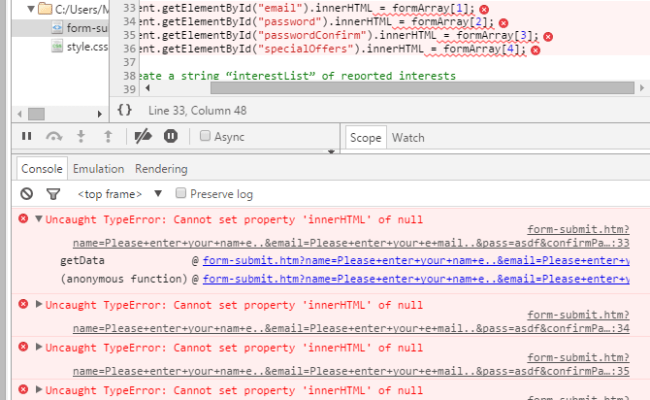Click error icon on line 33
This screenshot has height=400, width=650.
(484, 9)
